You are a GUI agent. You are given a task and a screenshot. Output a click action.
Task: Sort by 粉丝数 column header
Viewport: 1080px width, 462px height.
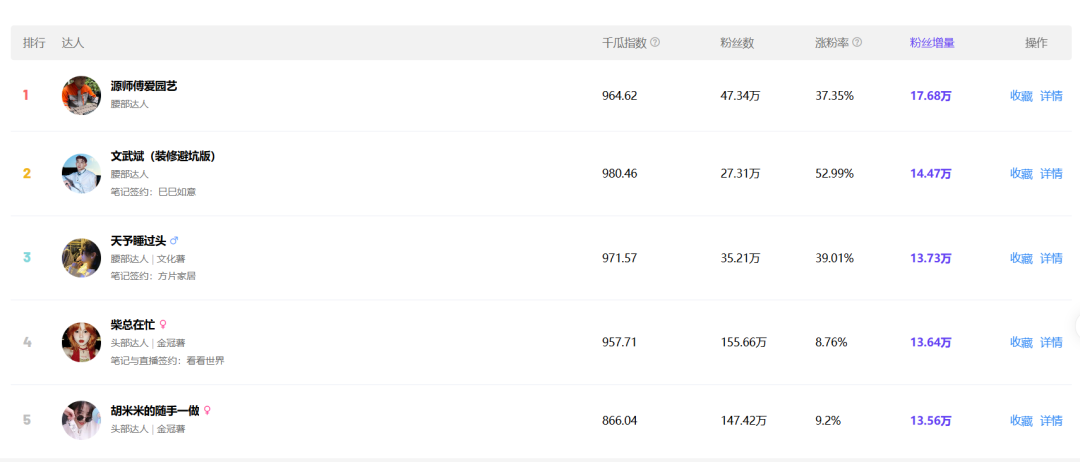[x=736, y=43]
